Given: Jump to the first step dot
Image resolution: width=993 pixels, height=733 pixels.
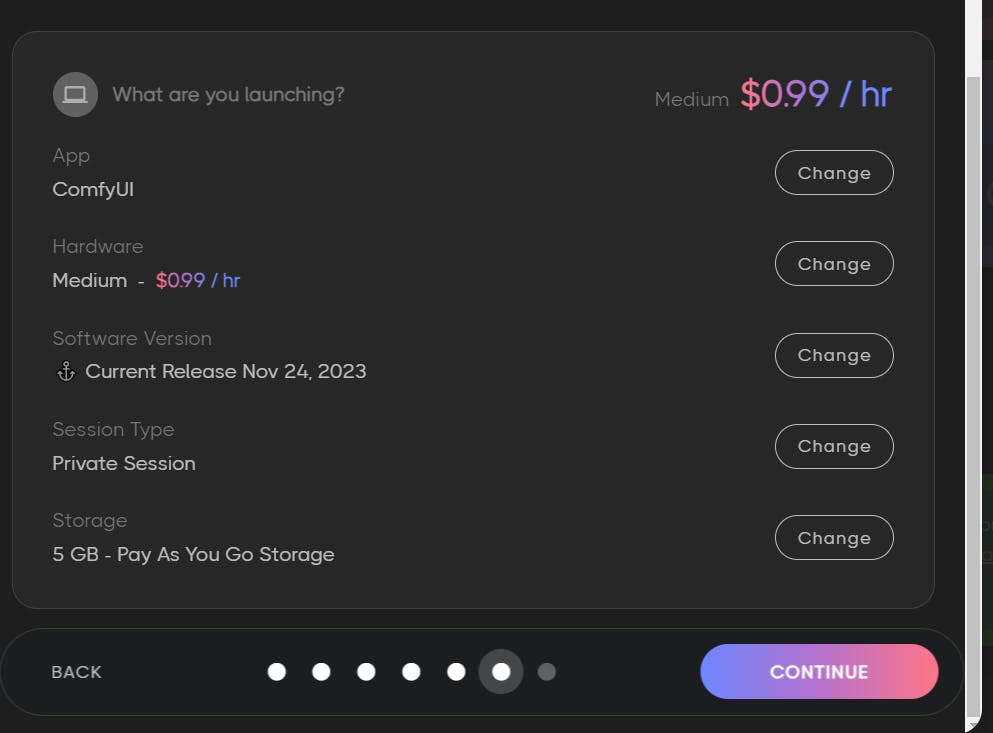Looking at the screenshot, I should click(277, 672).
